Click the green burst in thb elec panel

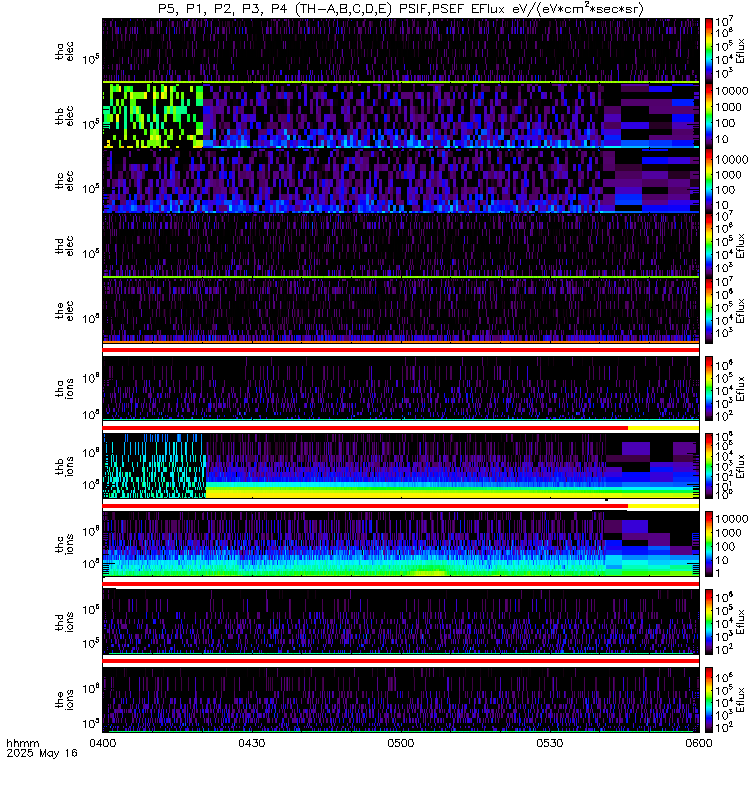(153, 116)
